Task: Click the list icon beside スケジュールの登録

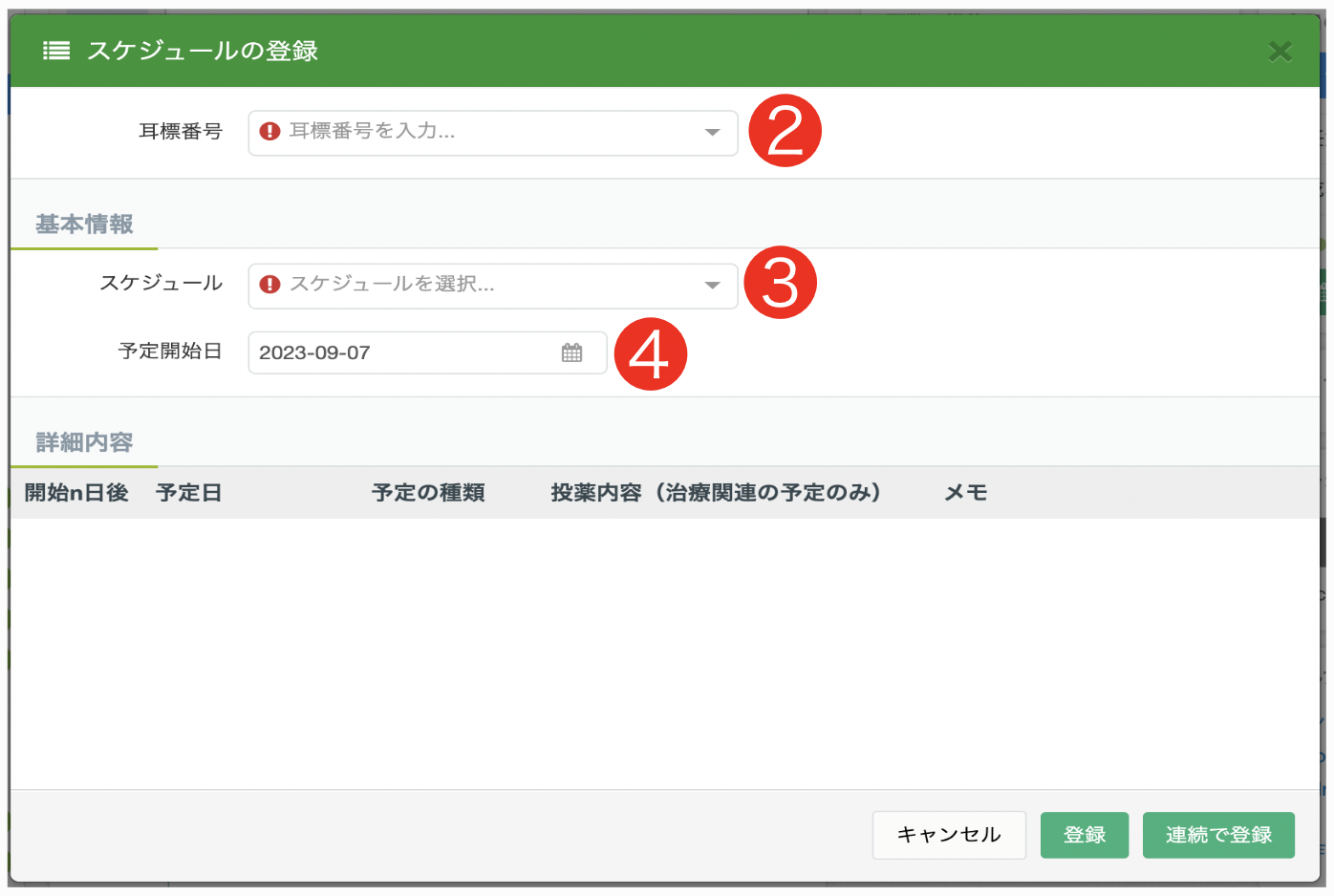Action: (56, 51)
